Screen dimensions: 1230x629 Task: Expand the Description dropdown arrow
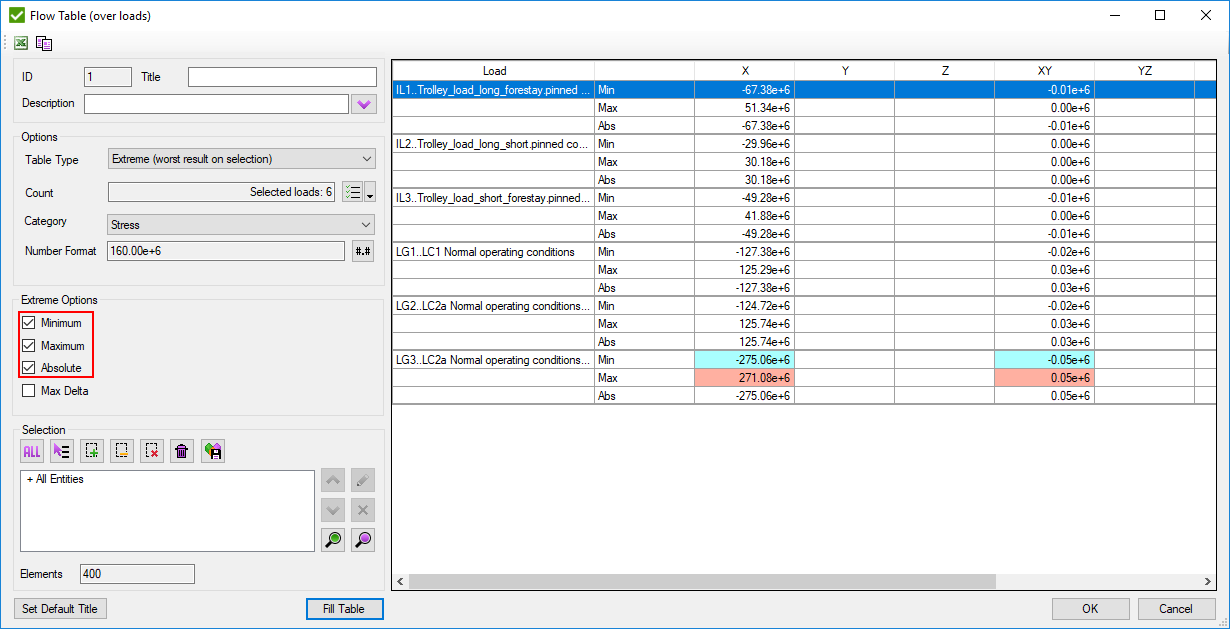pyautogui.click(x=364, y=103)
